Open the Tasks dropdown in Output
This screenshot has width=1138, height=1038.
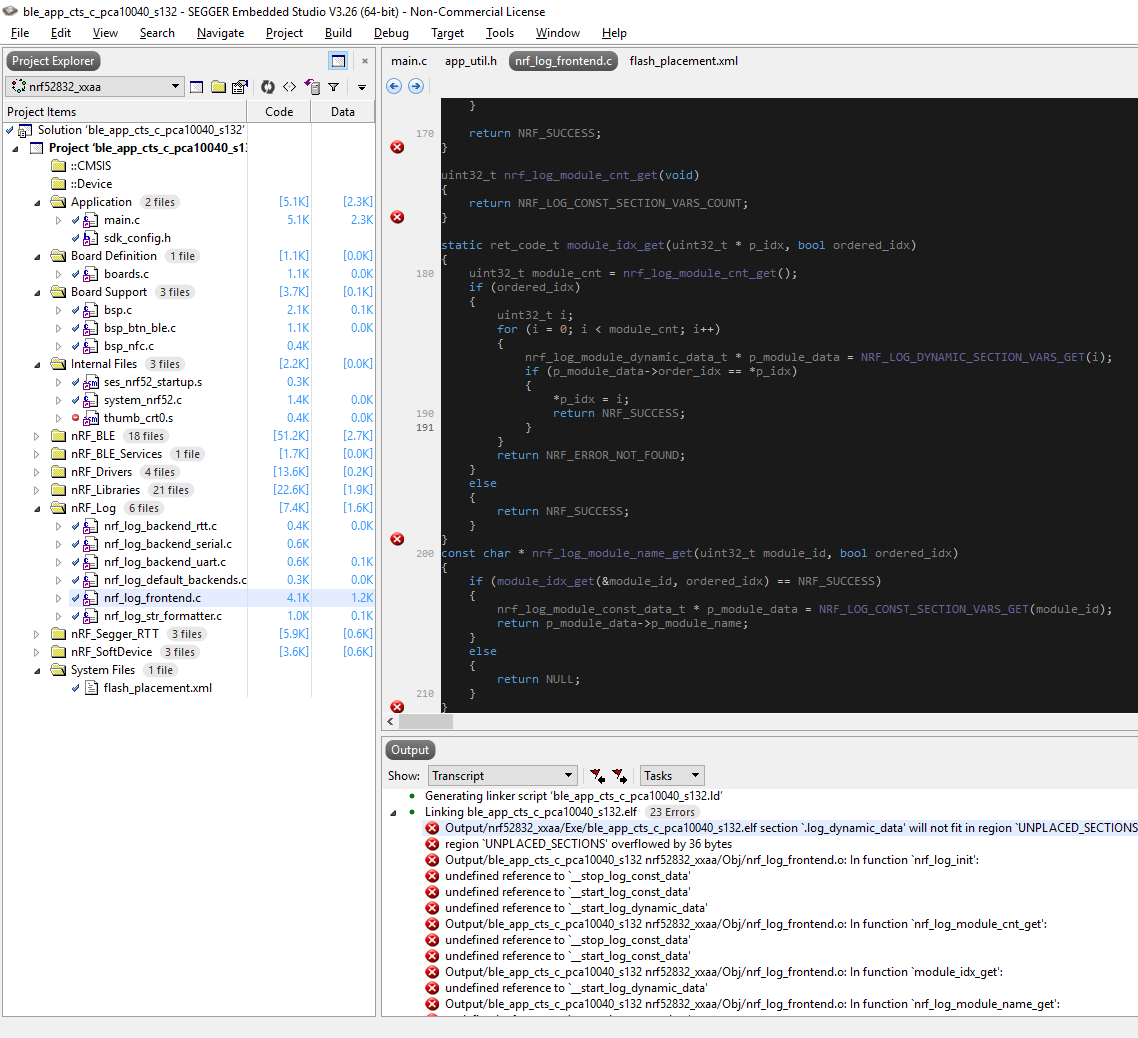coord(672,776)
